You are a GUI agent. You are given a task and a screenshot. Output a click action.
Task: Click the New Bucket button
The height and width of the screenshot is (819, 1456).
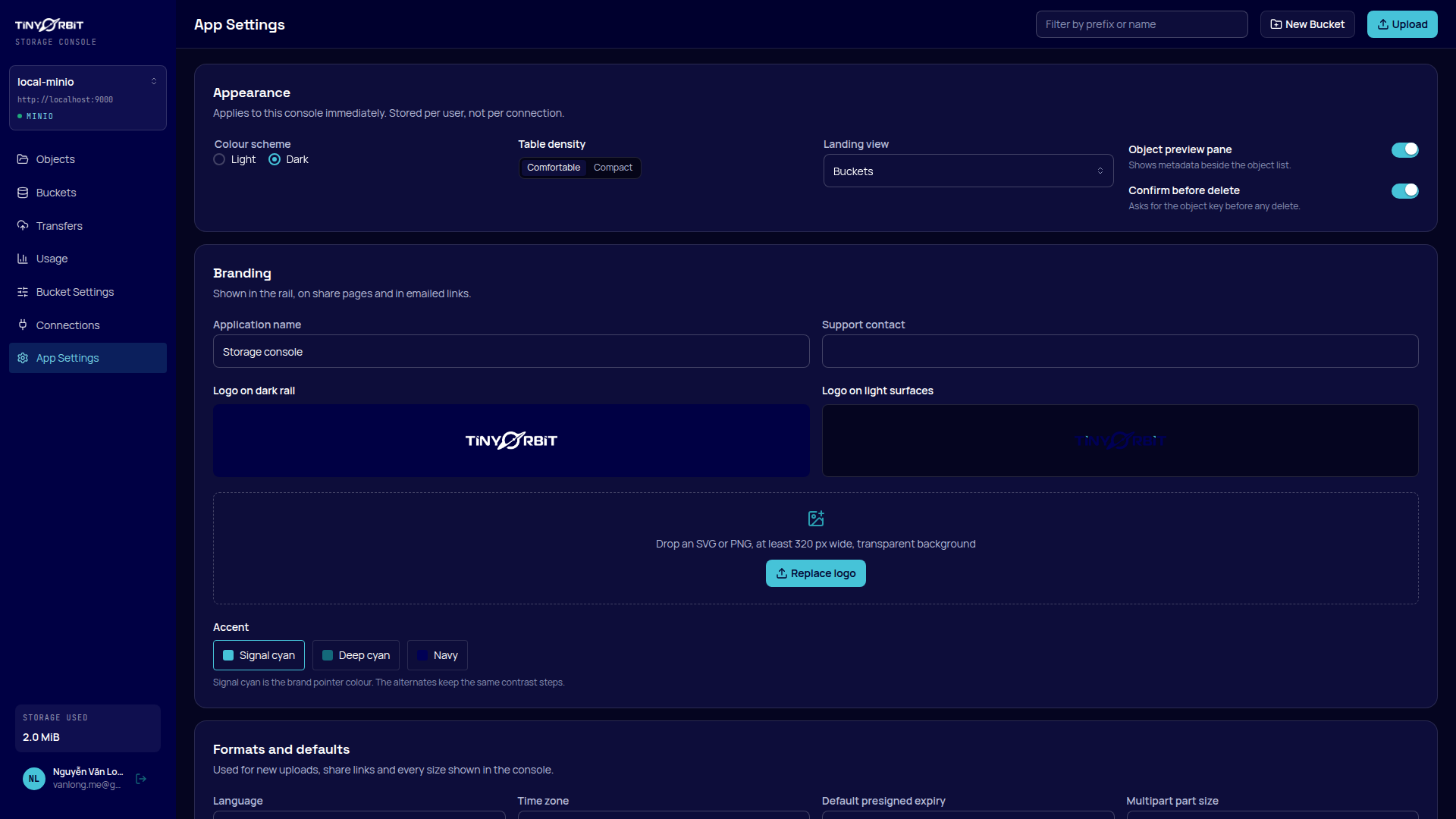click(x=1307, y=24)
